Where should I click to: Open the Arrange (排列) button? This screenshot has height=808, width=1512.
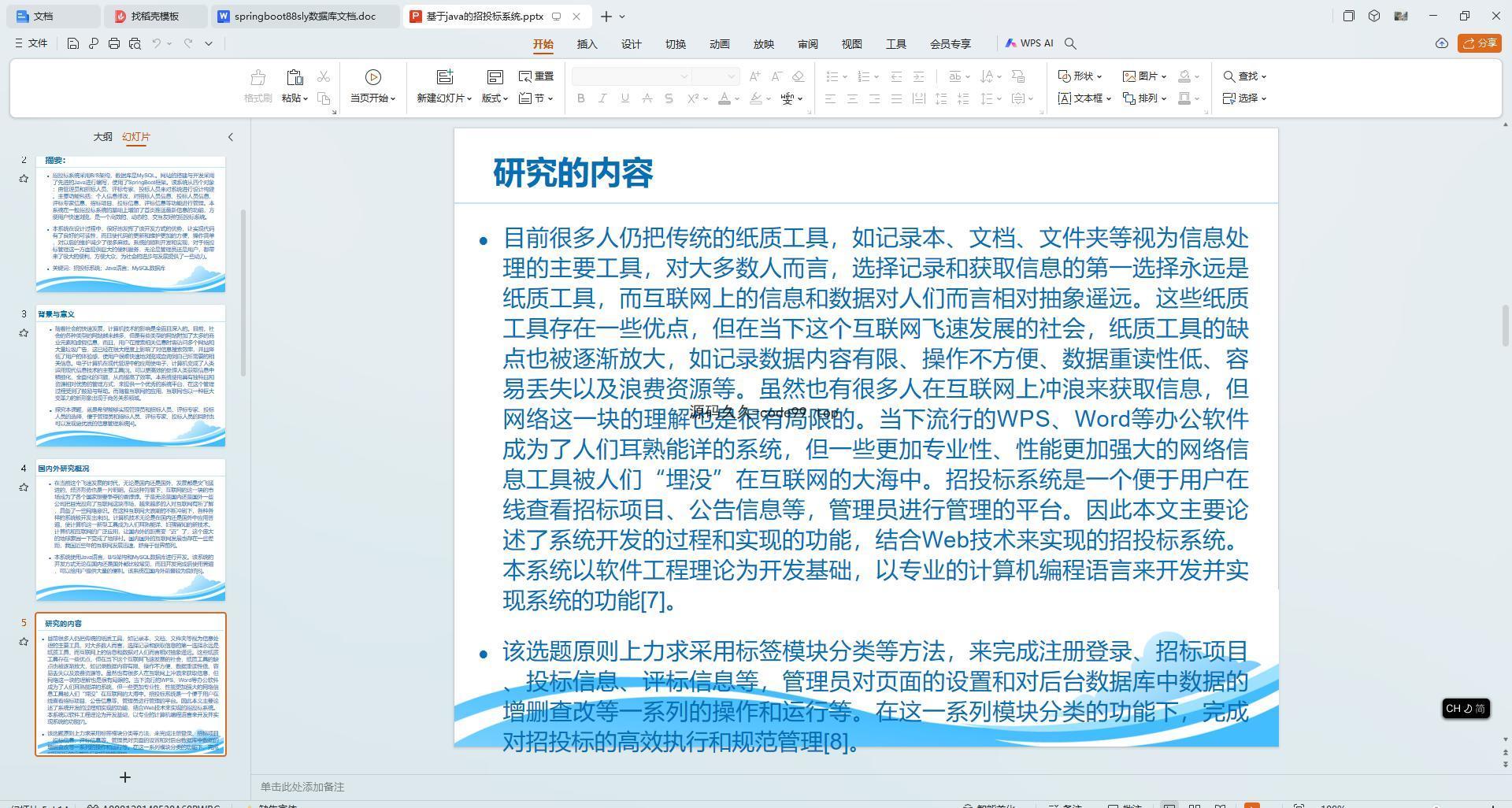1145,98
